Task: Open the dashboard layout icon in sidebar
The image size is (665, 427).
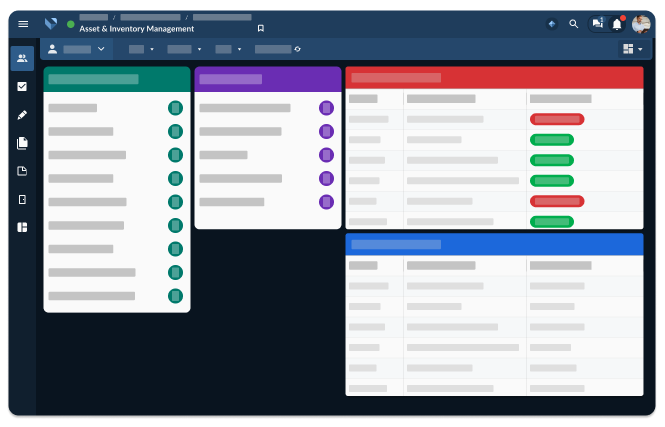Action: click(22, 227)
